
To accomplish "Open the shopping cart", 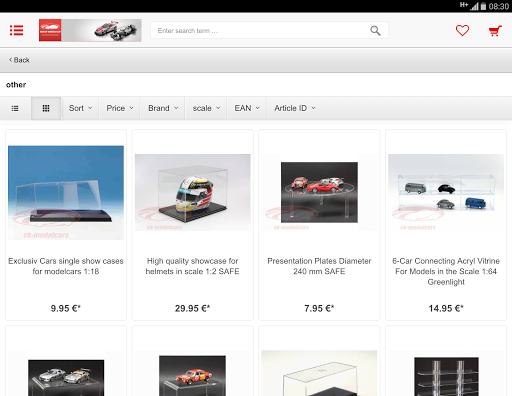I will 495,31.
